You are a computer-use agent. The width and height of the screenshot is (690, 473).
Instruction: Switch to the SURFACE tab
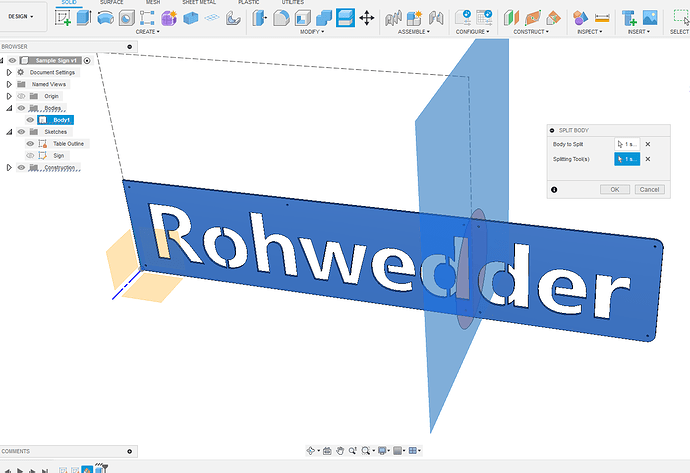[x=111, y=2]
